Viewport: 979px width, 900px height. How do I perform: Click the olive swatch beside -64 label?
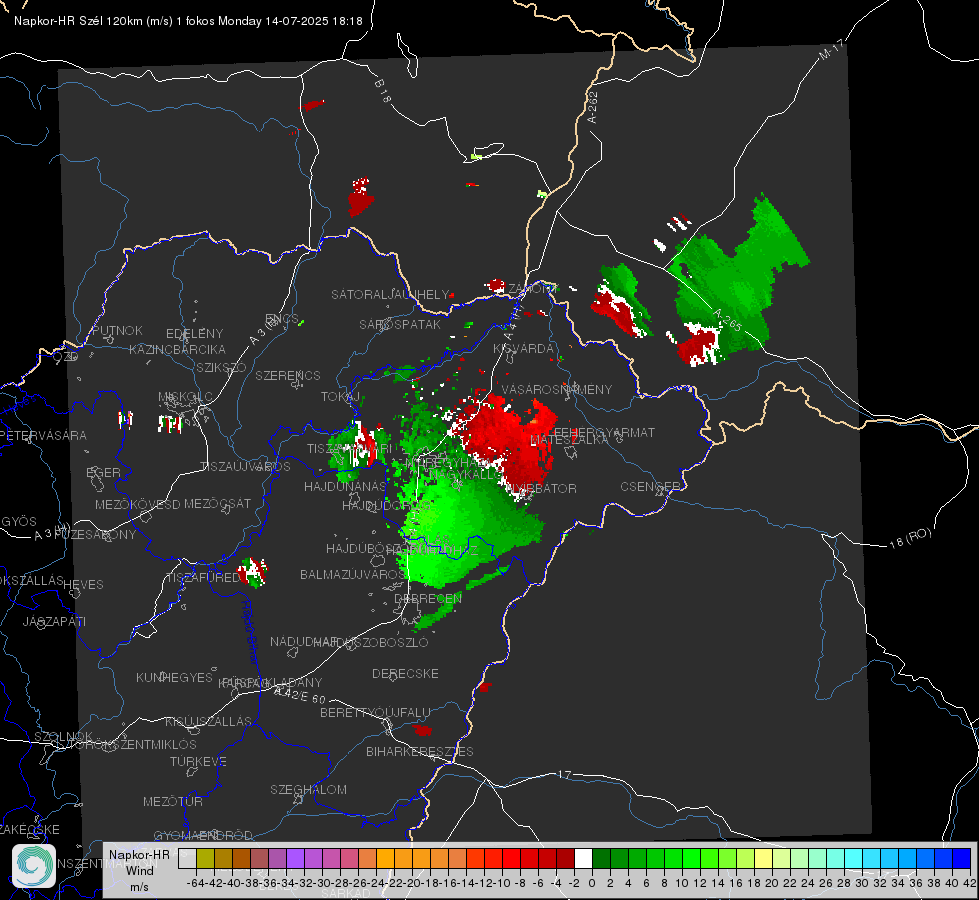click(x=205, y=859)
